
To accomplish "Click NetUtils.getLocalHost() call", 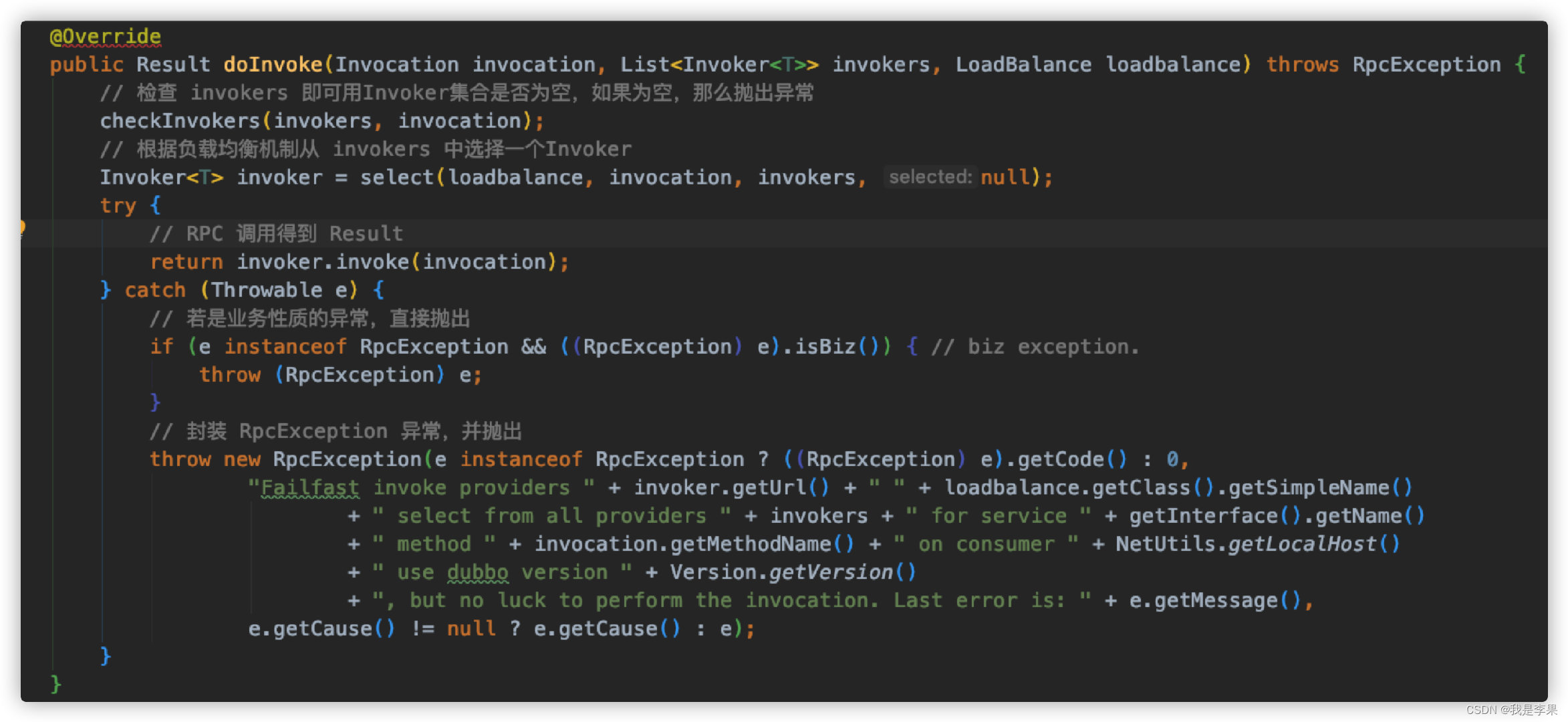I will 1258,544.
